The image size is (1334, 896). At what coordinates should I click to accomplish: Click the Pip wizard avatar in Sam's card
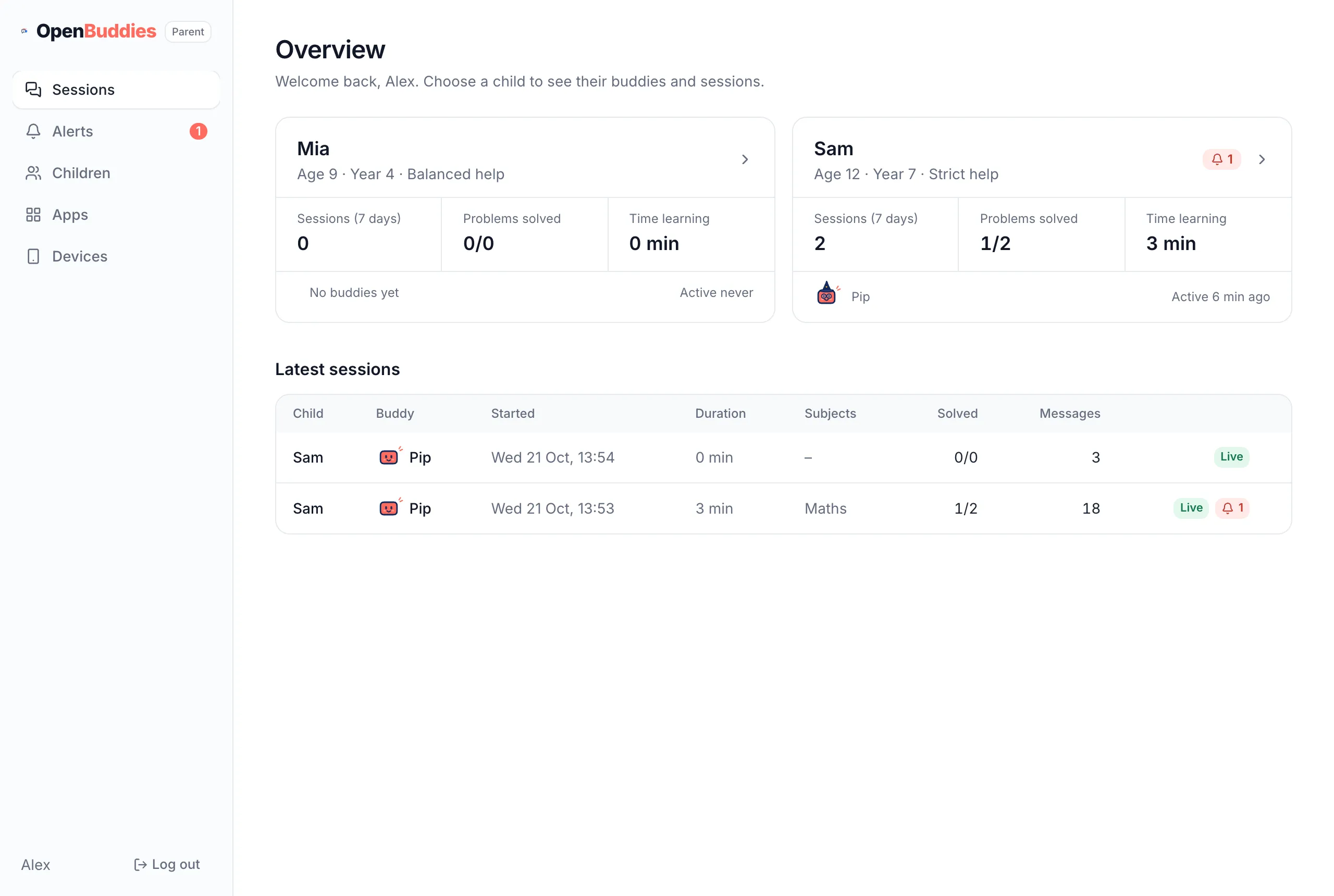click(827, 294)
